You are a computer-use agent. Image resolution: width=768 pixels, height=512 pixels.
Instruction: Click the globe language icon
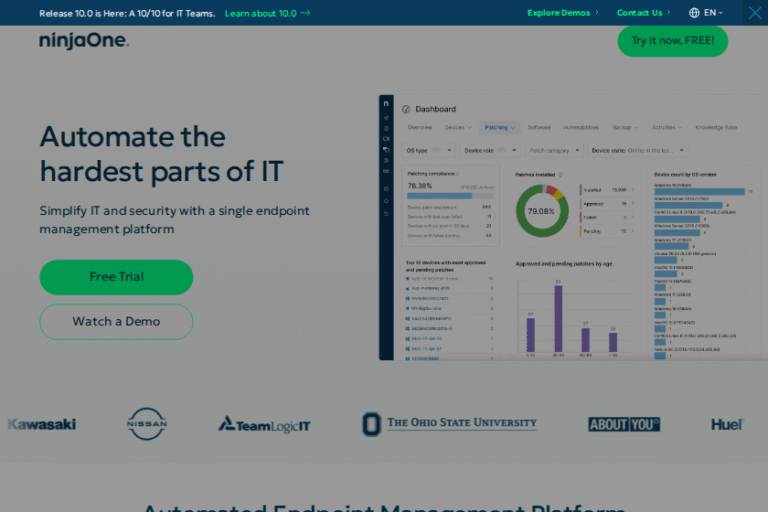point(695,13)
